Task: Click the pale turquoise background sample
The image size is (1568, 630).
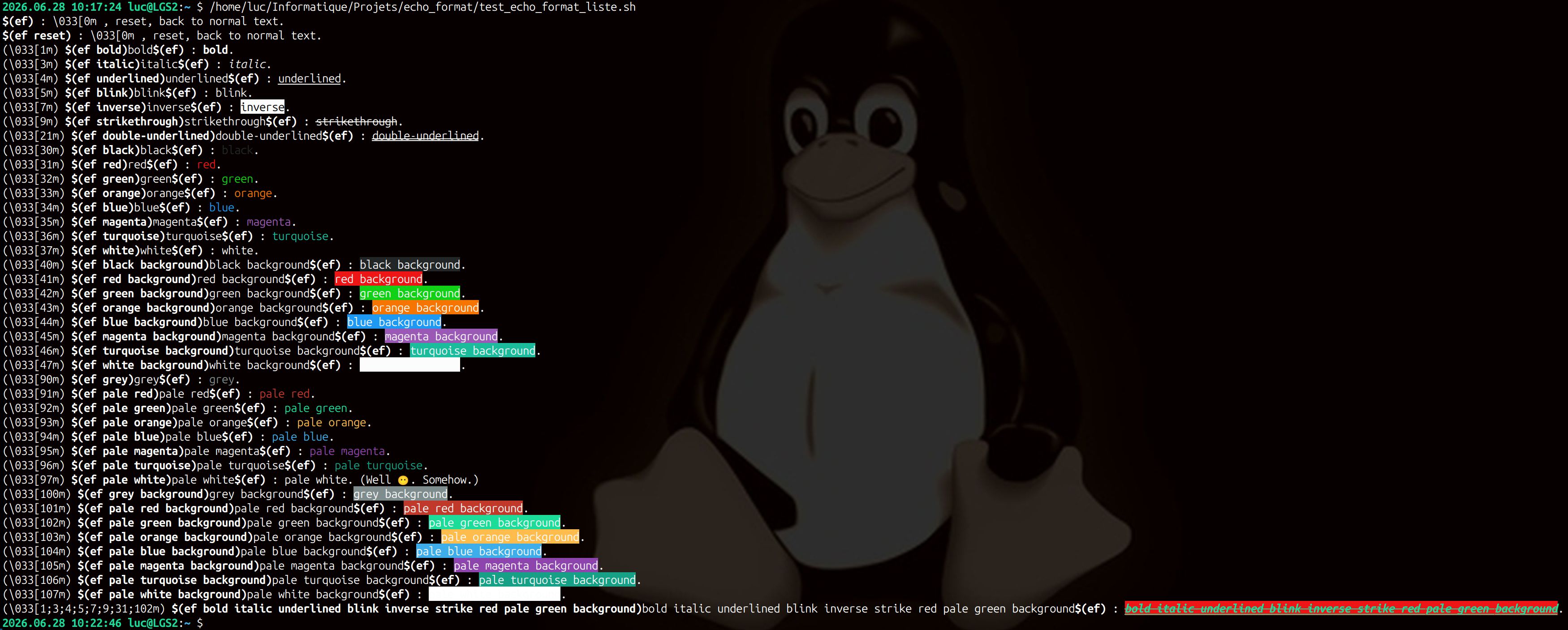Action: click(x=557, y=580)
